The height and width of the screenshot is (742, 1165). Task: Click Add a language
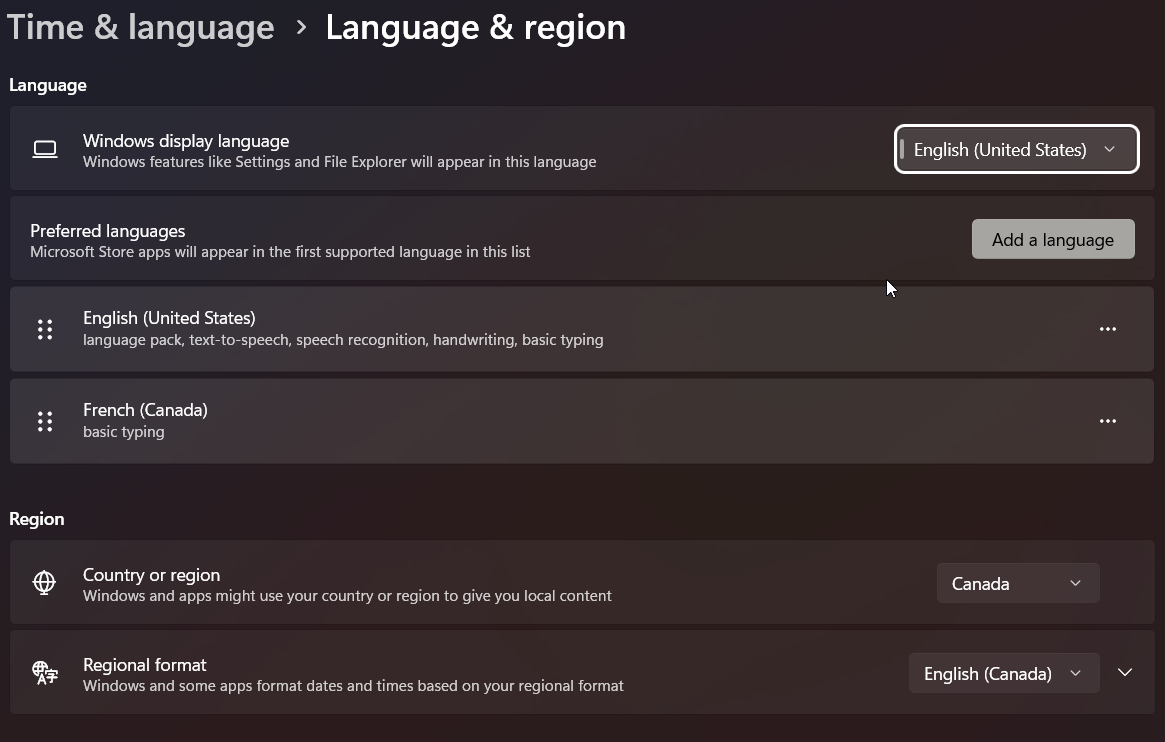[1052, 239]
